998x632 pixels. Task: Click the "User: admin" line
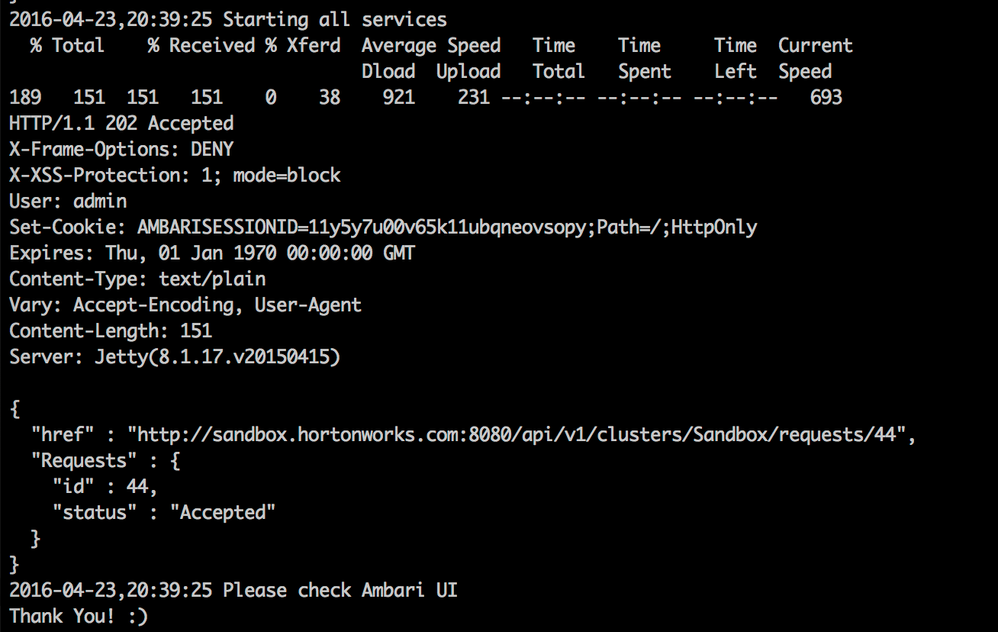click(68, 201)
